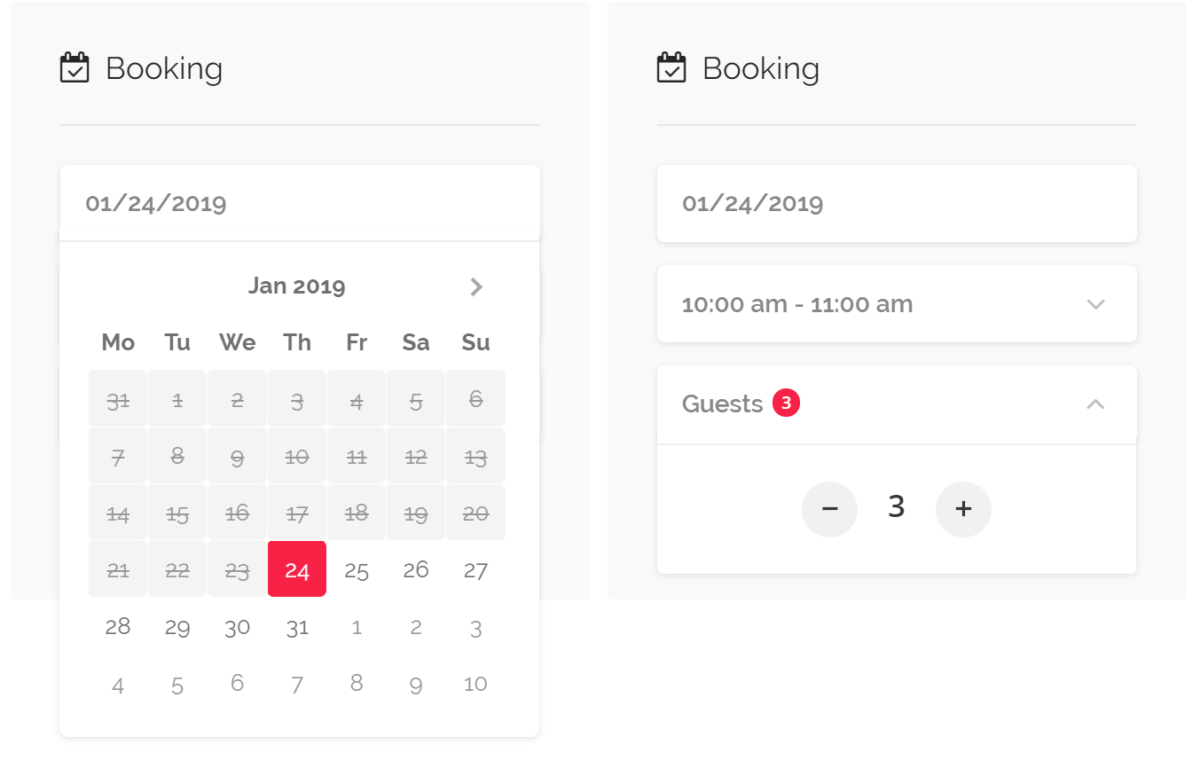1200x768 pixels.
Task: Increase guest count with plus button
Action: [x=963, y=509]
